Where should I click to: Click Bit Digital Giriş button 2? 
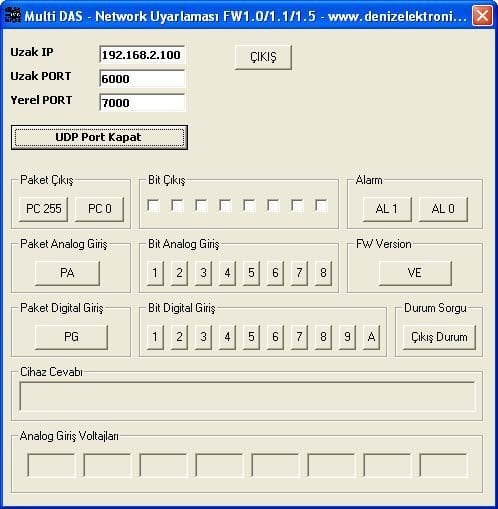pos(179,337)
